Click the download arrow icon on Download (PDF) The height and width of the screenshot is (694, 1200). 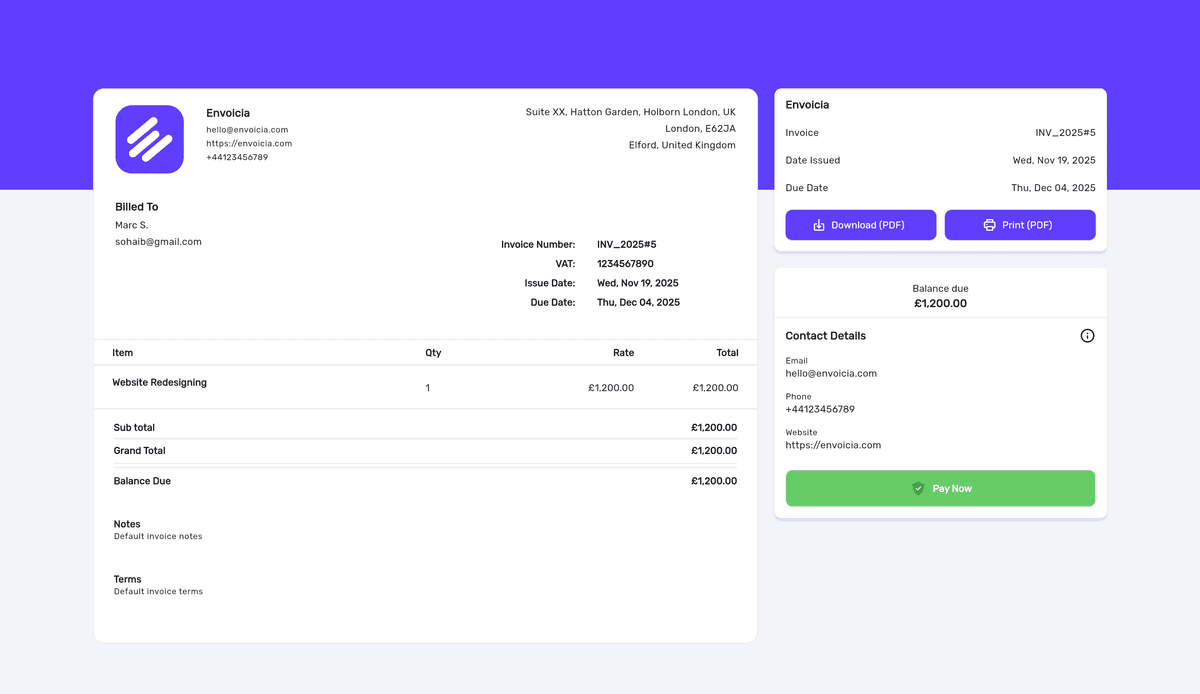(817, 224)
